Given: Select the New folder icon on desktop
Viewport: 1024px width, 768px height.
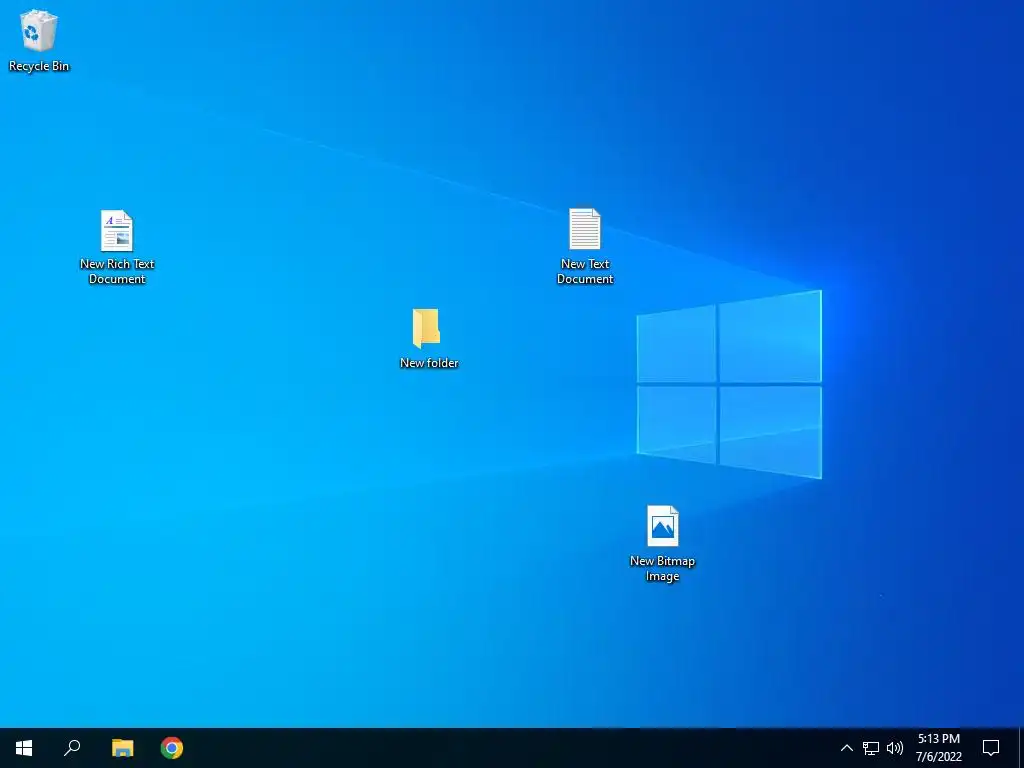Looking at the screenshot, I should pos(426,328).
